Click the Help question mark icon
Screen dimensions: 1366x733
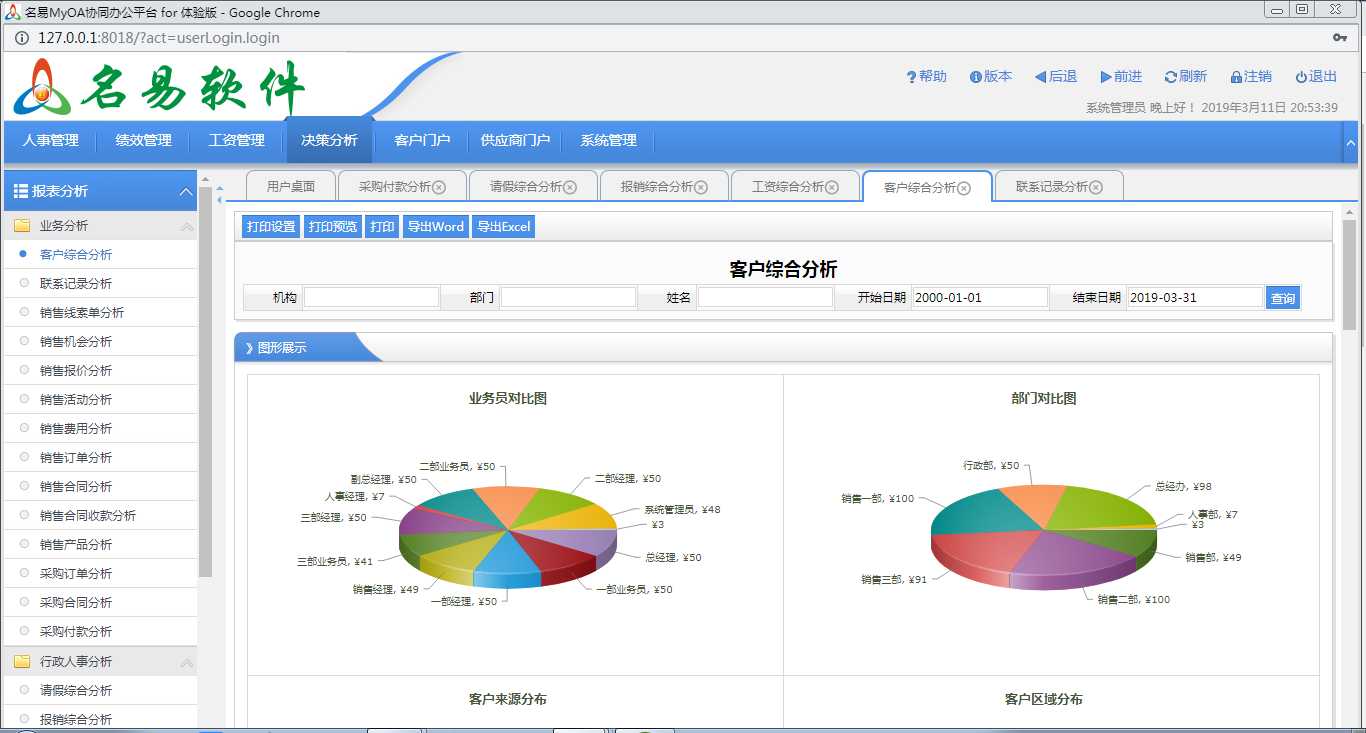click(x=911, y=77)
